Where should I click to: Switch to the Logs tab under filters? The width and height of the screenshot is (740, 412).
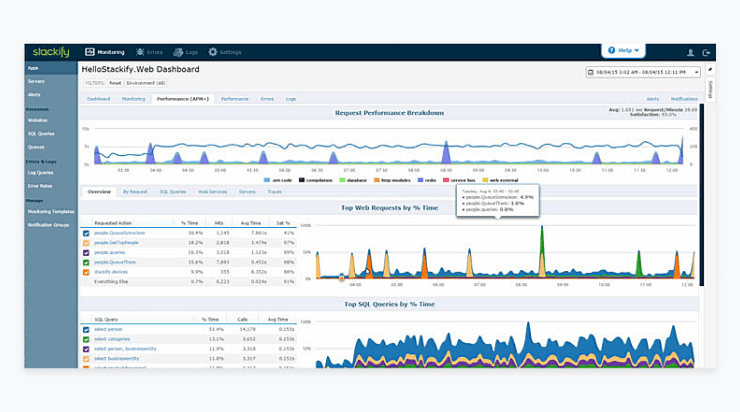pos(291,99)
